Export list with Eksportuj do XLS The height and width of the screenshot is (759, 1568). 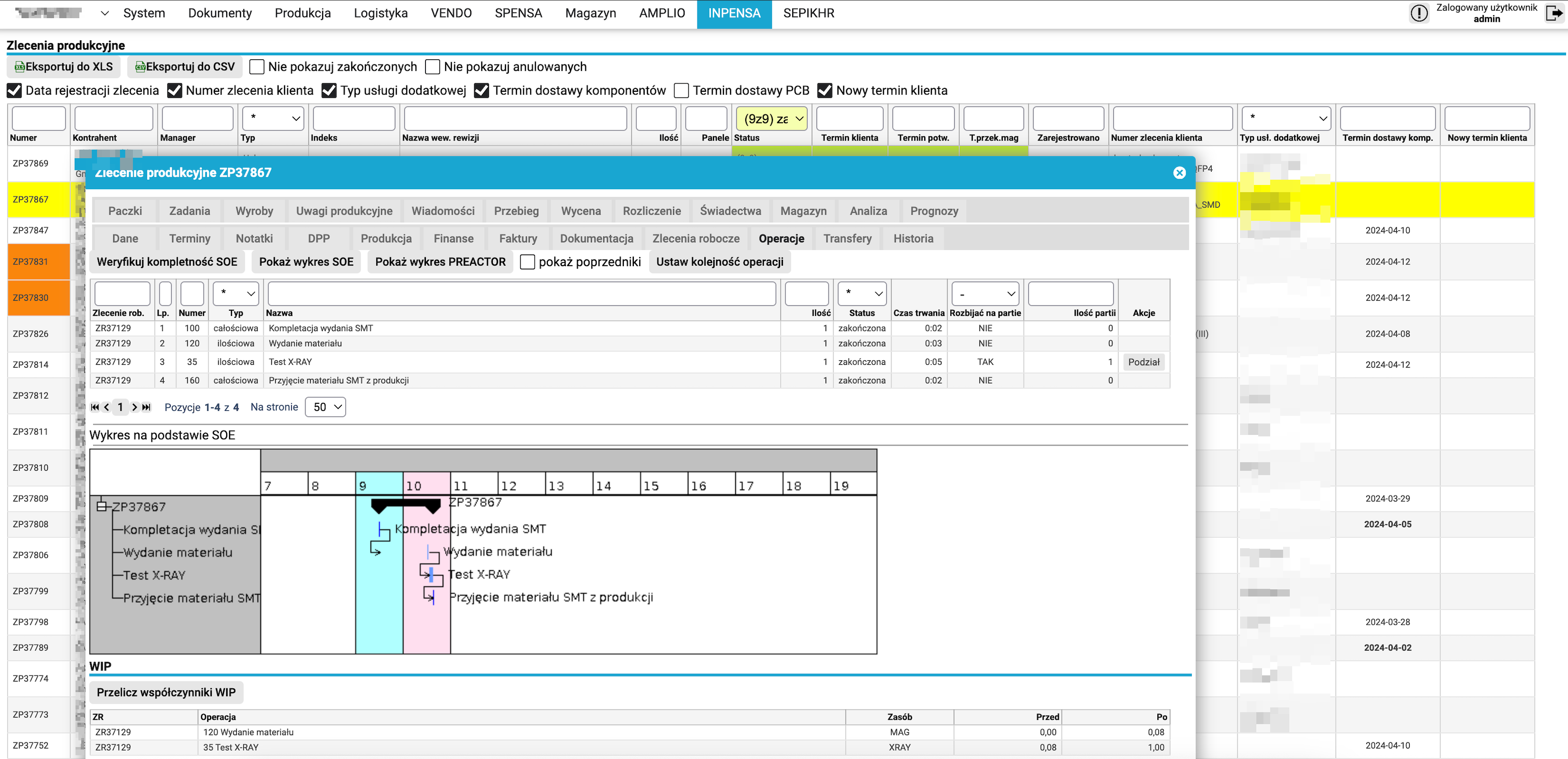64,67
